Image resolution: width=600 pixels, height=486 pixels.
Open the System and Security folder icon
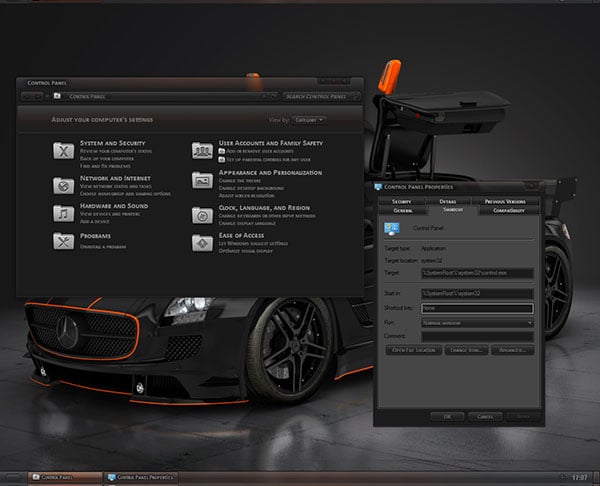click(64, 150)
